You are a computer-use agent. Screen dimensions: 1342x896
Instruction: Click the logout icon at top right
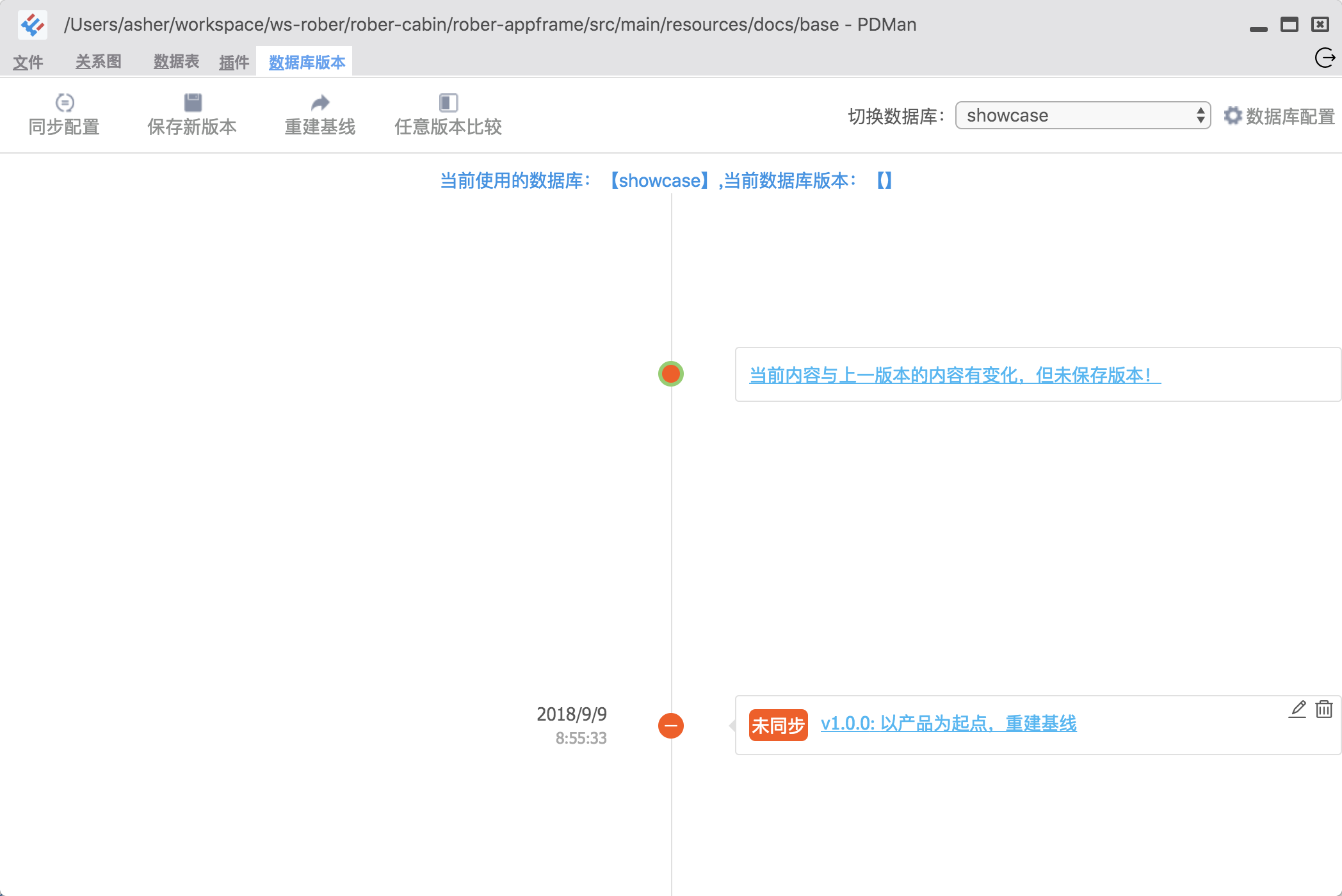pos(1324,58)
